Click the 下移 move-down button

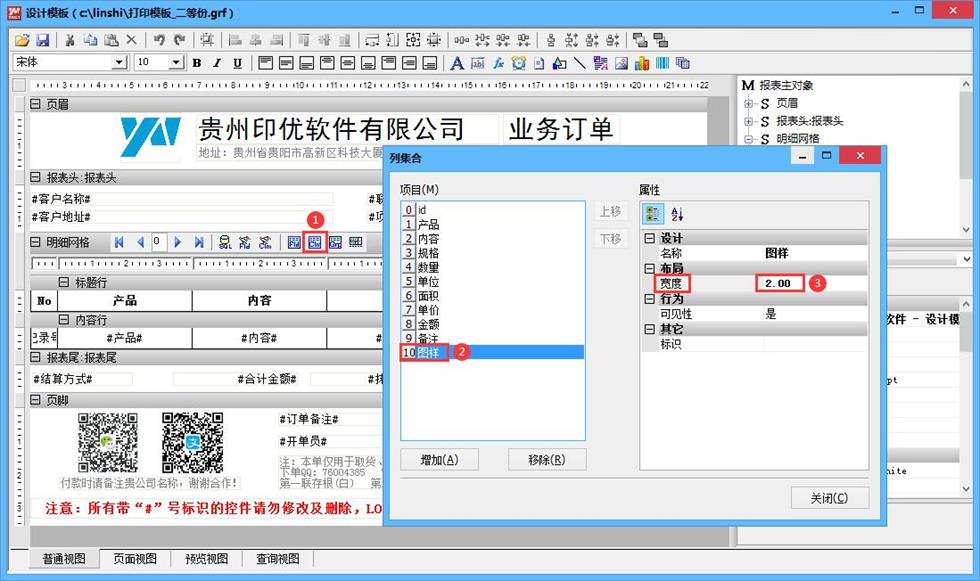click(610, 239)
